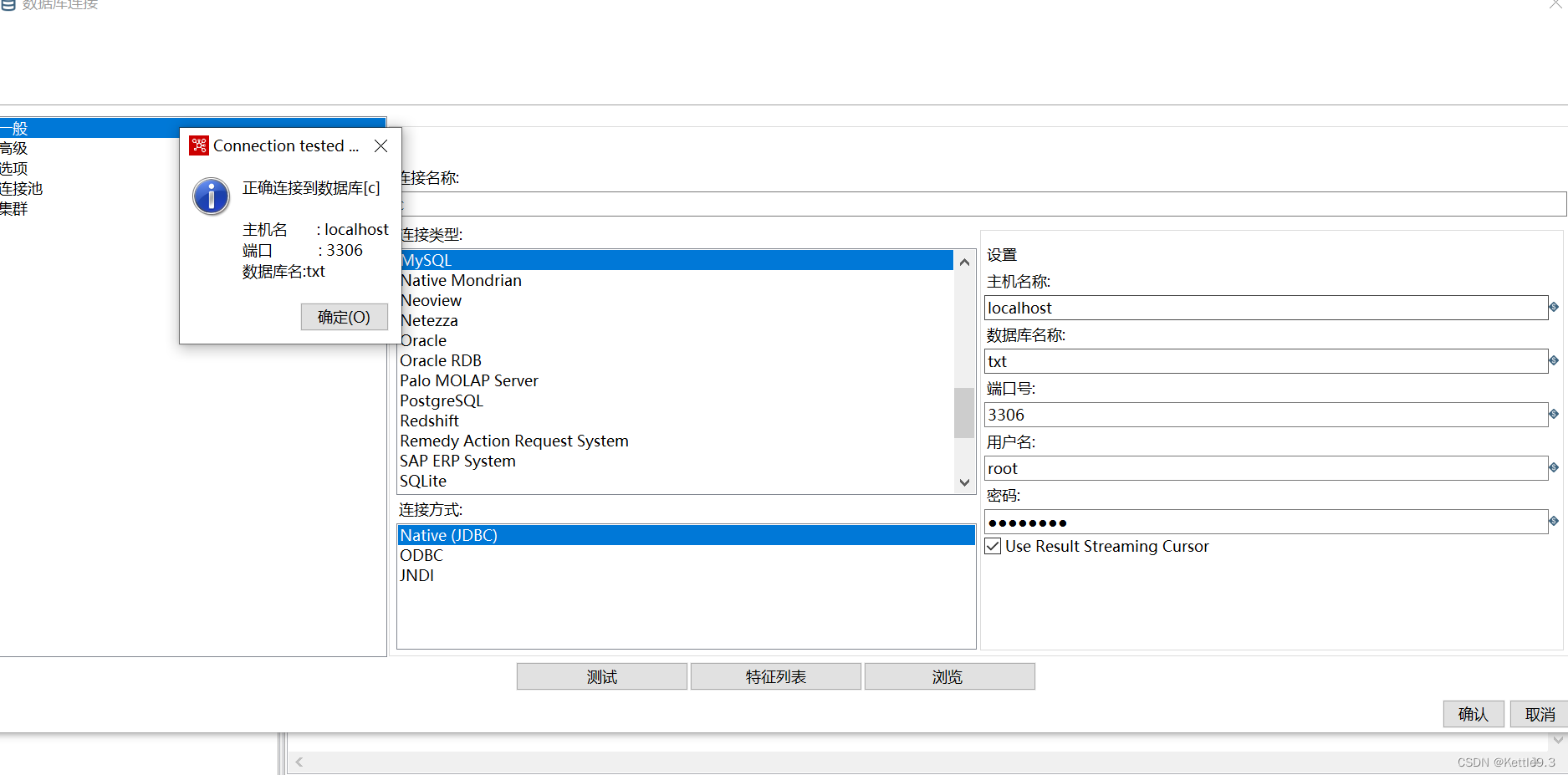Click the 连接名称 input field
The width and height of the screenshot is (1568, 775).
[x=983, y=204]
